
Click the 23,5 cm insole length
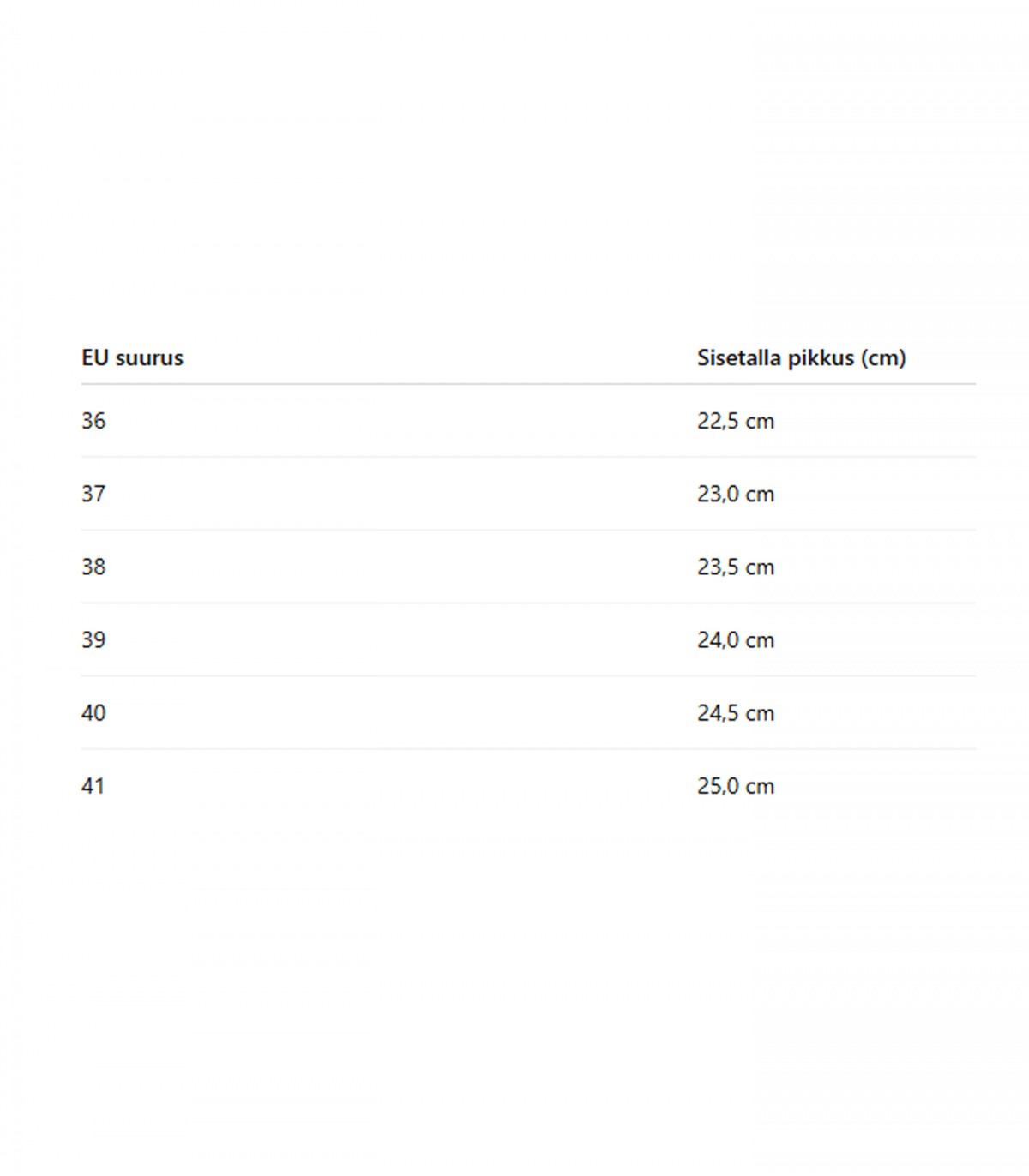(735, 567)
